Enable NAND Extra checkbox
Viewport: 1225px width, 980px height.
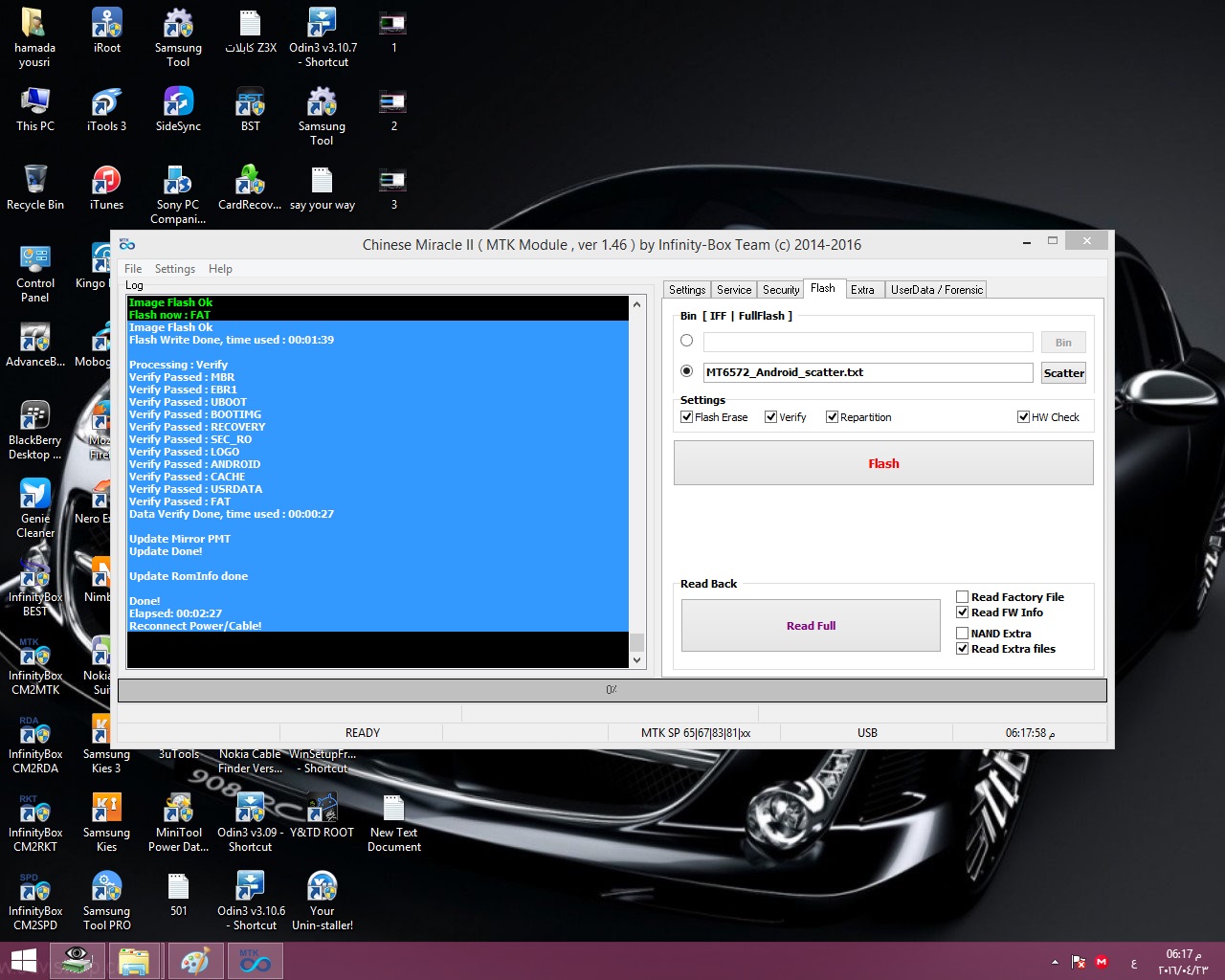[x=962, y=634]
